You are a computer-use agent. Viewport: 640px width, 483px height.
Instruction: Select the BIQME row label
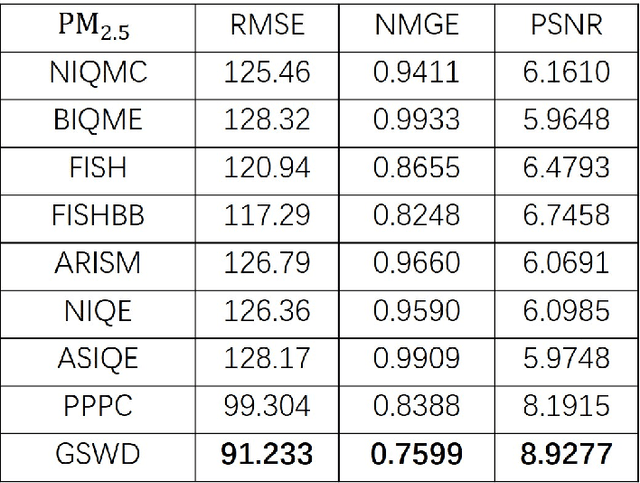point(98,120)
